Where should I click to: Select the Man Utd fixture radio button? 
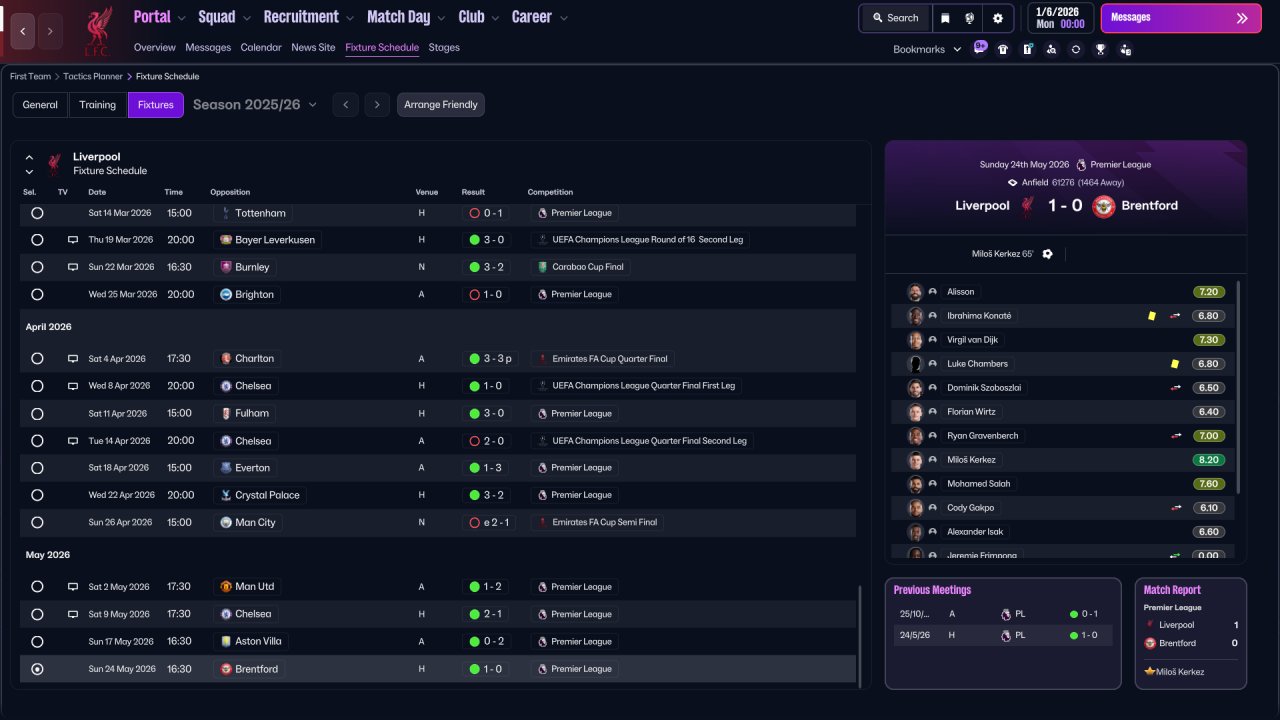tap(37, 587)
